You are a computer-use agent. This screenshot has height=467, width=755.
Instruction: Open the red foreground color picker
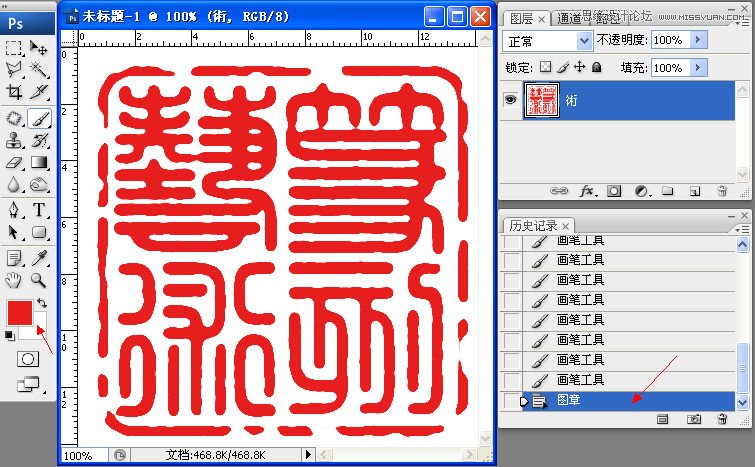click(20, 312)
